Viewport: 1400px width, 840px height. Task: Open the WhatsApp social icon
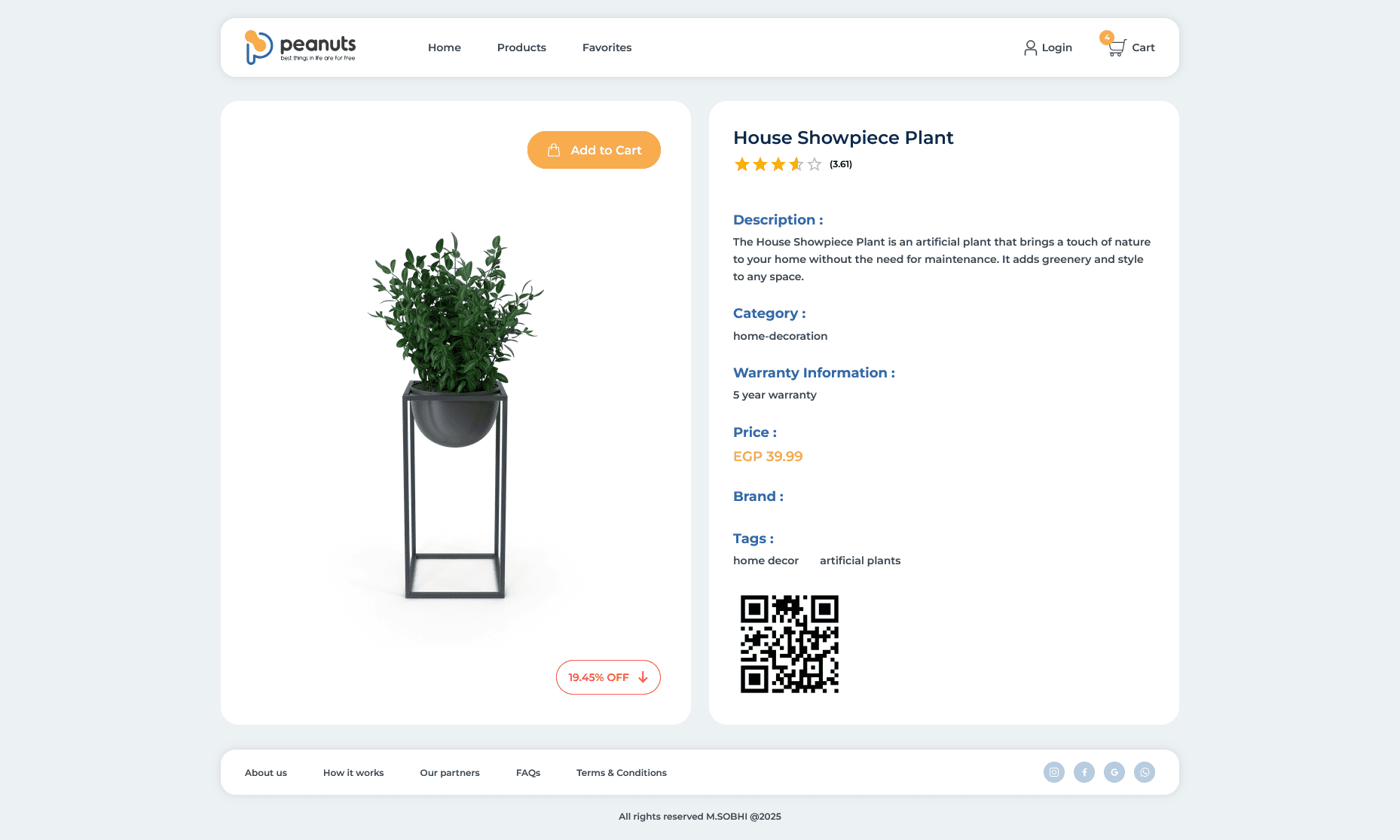pos(1145,772)
